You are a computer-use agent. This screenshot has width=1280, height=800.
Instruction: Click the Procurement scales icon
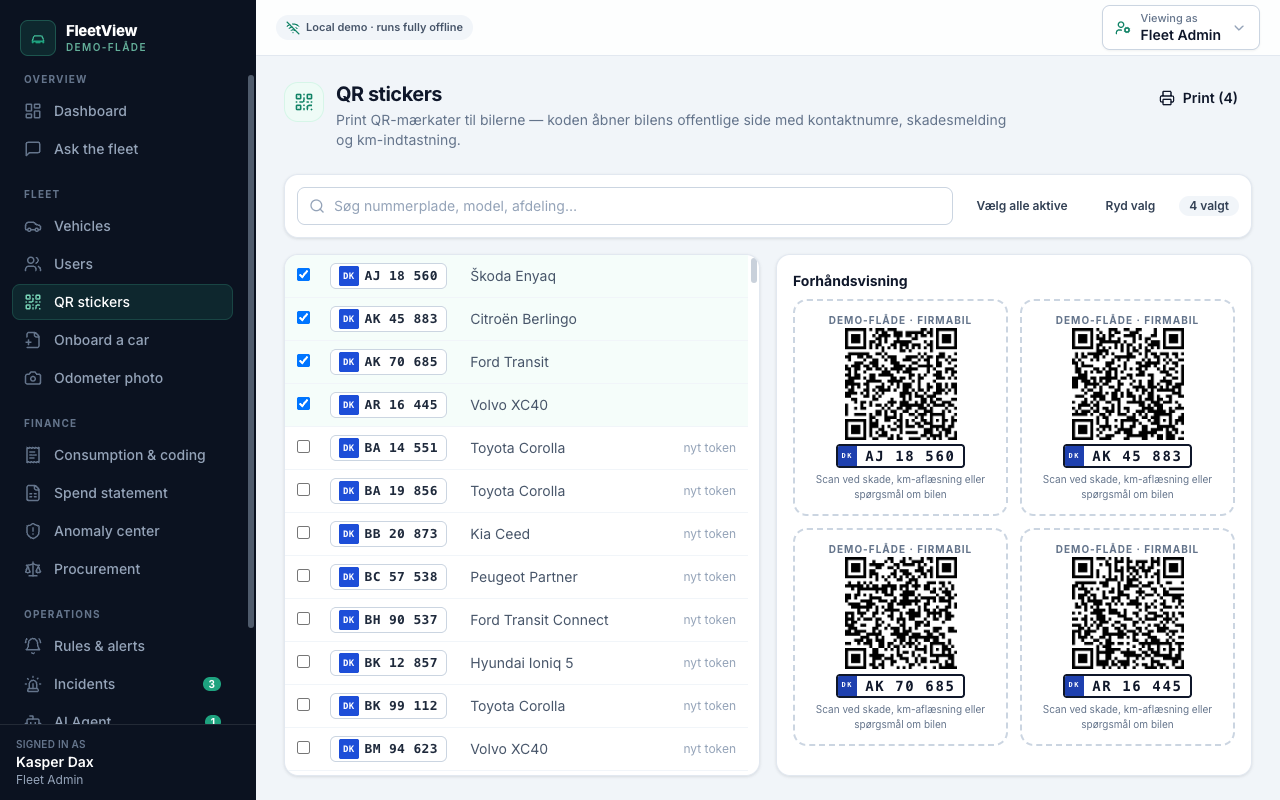[33, 569]
